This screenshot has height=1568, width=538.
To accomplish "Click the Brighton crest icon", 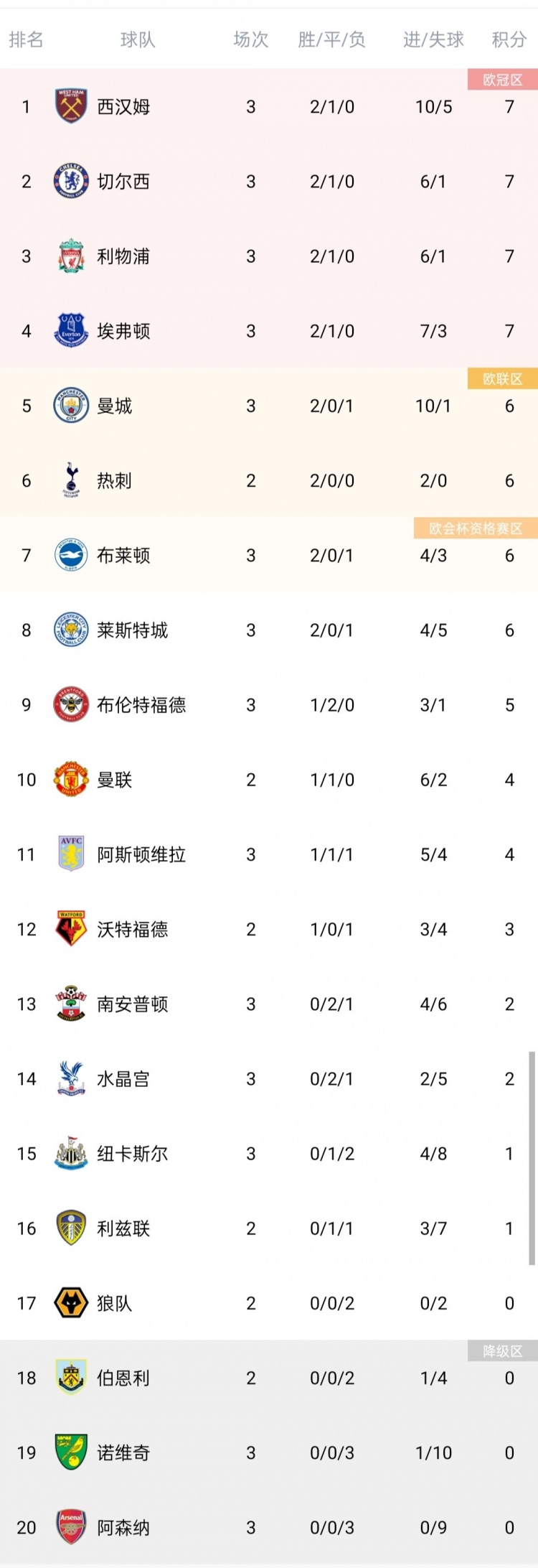I will coord(70,555).
